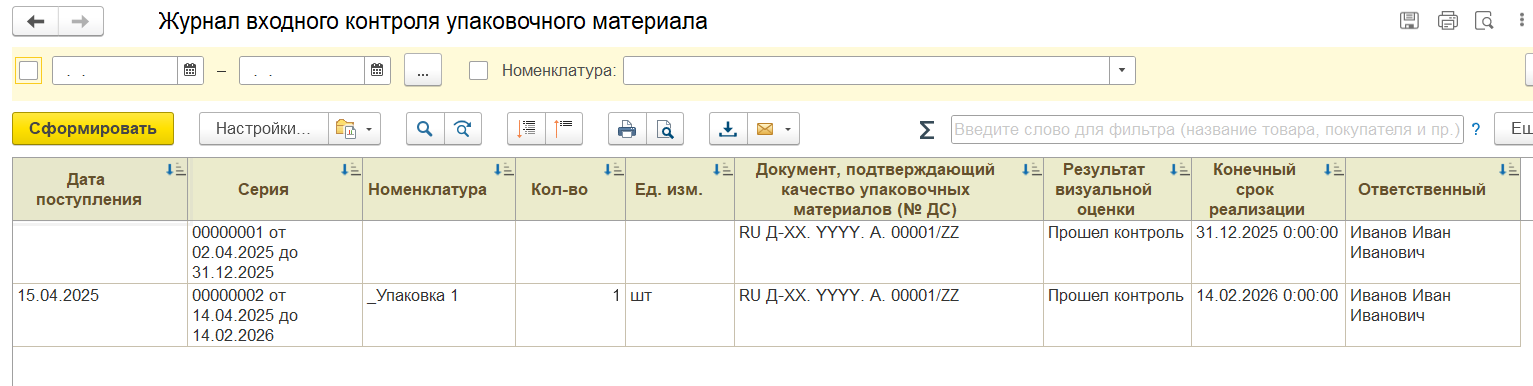Open the toolbar print preview icon
This screenshot has height=386, width=1533.
664,129
